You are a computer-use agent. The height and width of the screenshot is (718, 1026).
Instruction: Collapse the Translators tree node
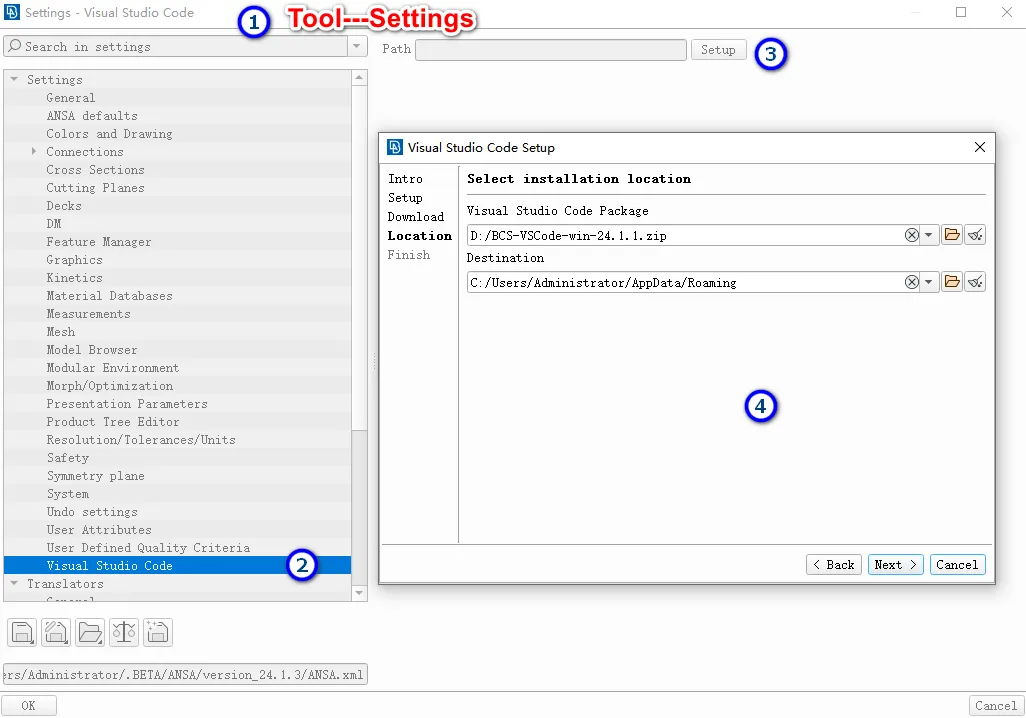tap(14, 583)
